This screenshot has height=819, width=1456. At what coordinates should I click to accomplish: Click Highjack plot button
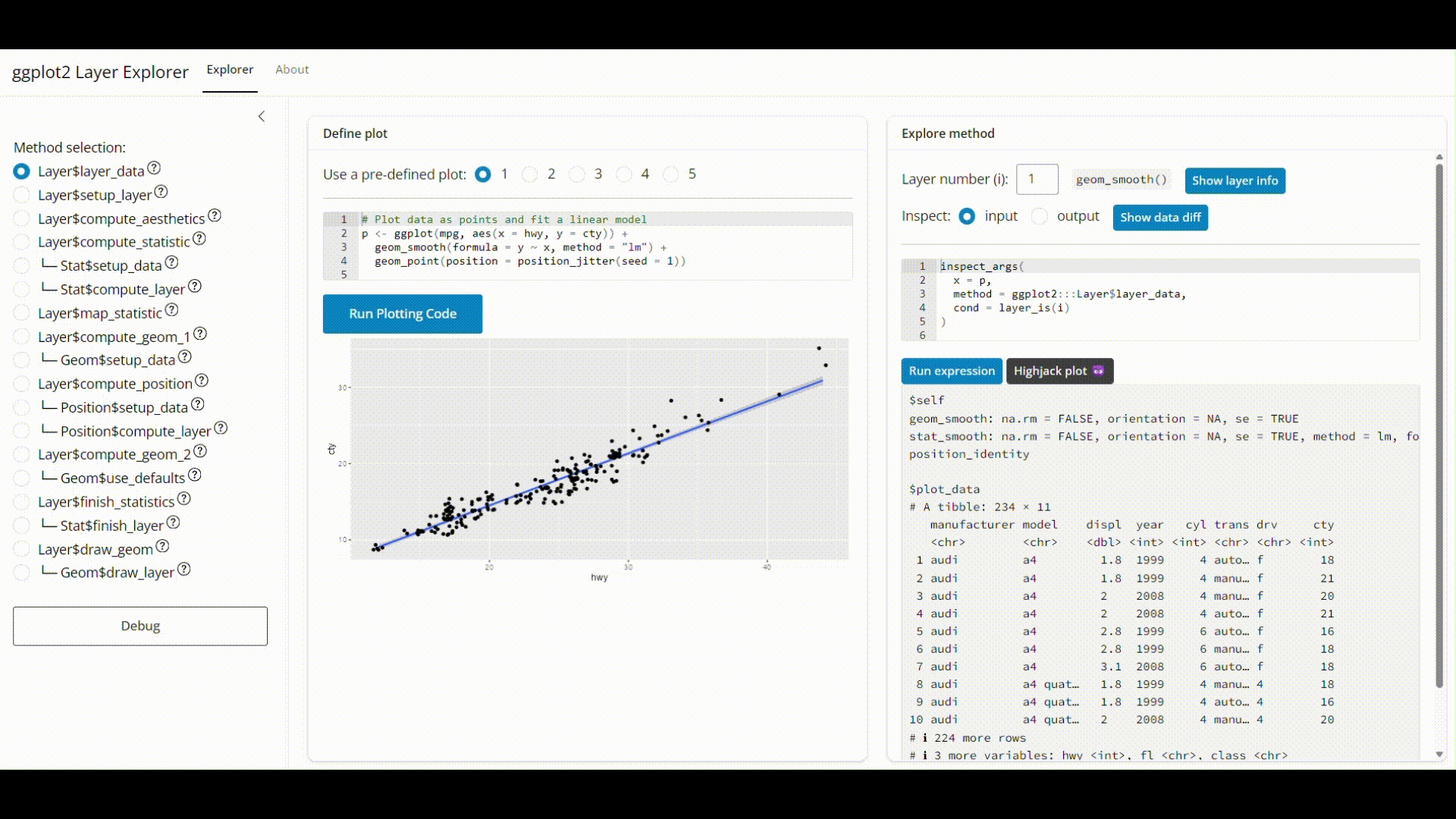point(1059,372)
